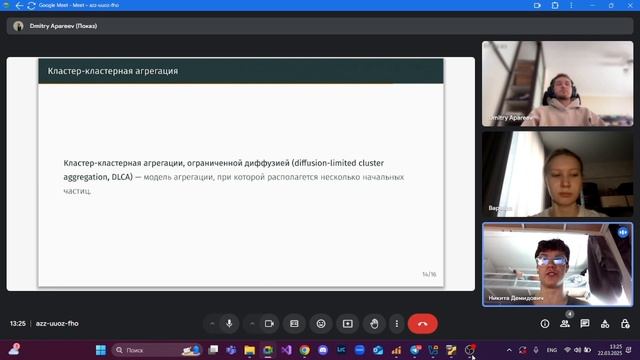640x360 pixels.
Task: Open Discord from taskbar
Action: [x=323, y=350]
